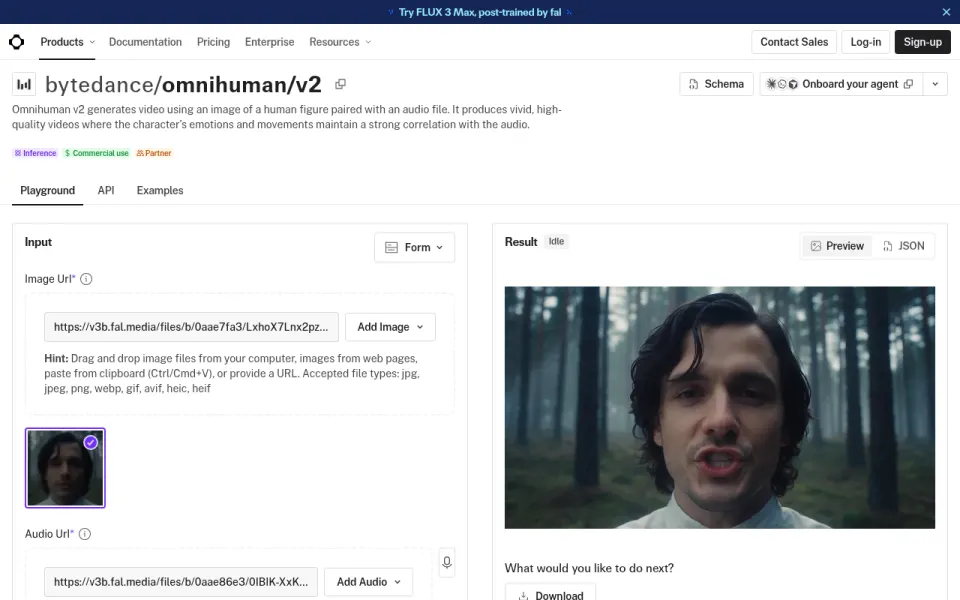
Task: Switch result view to Preview
Action: click(x=837, y=246)
